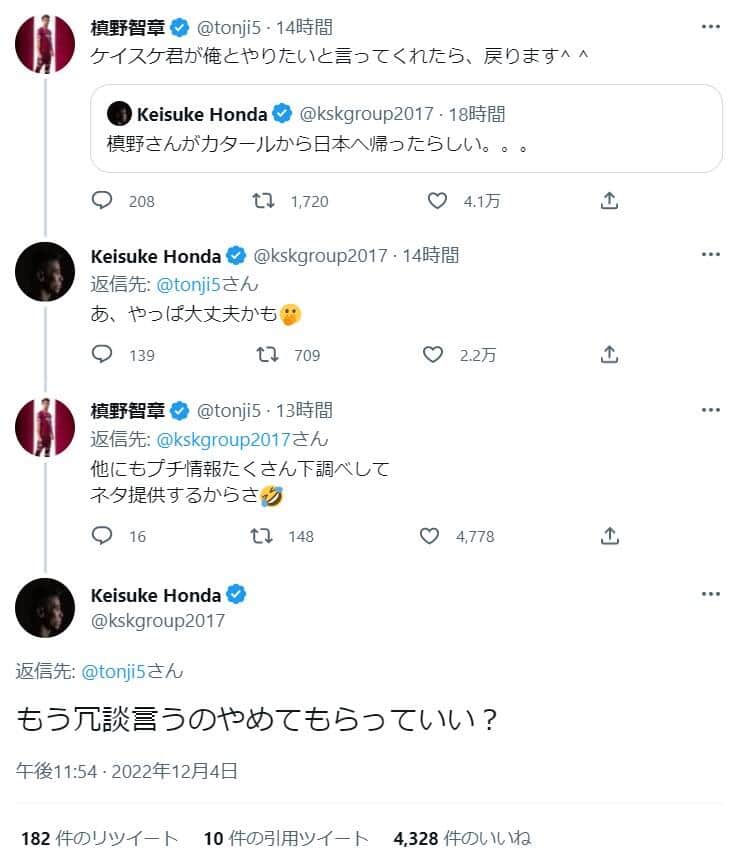Viewport: 739px width, 863px height.
Task: Click the share icon on Makino's top tweet
Action: click(607, 201)
